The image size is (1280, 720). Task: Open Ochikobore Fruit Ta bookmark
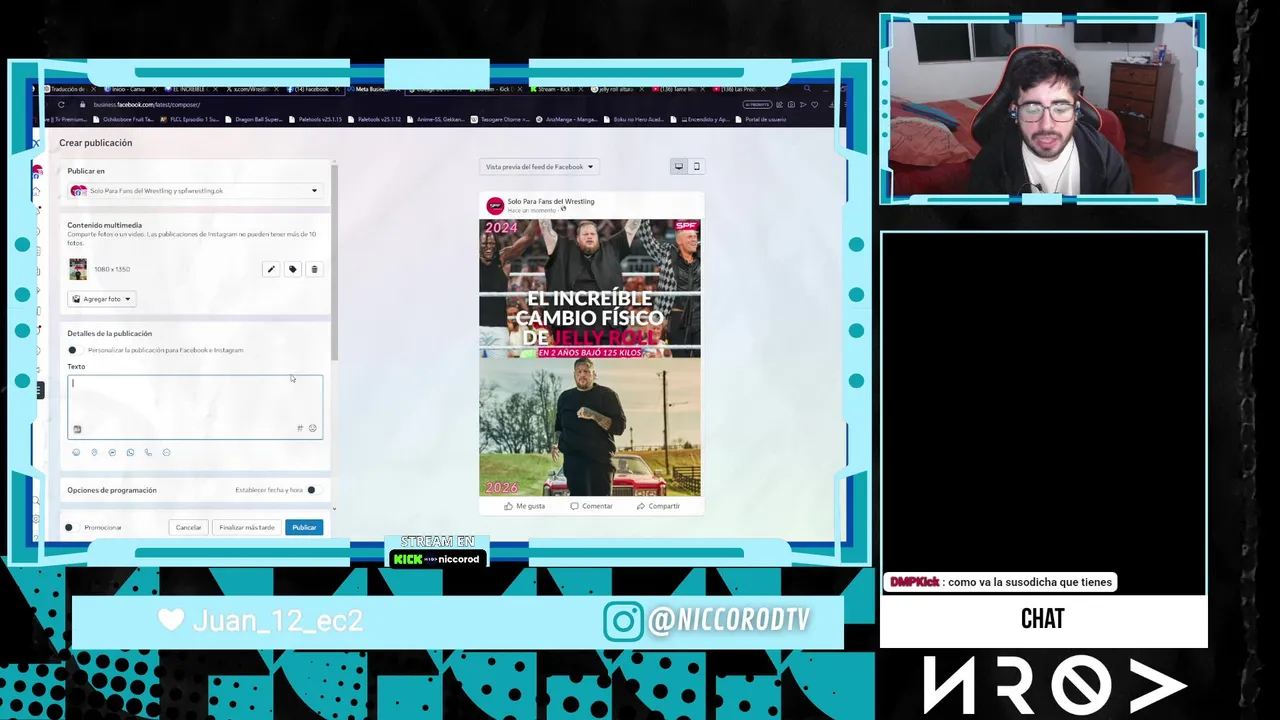tap(122, 119)
